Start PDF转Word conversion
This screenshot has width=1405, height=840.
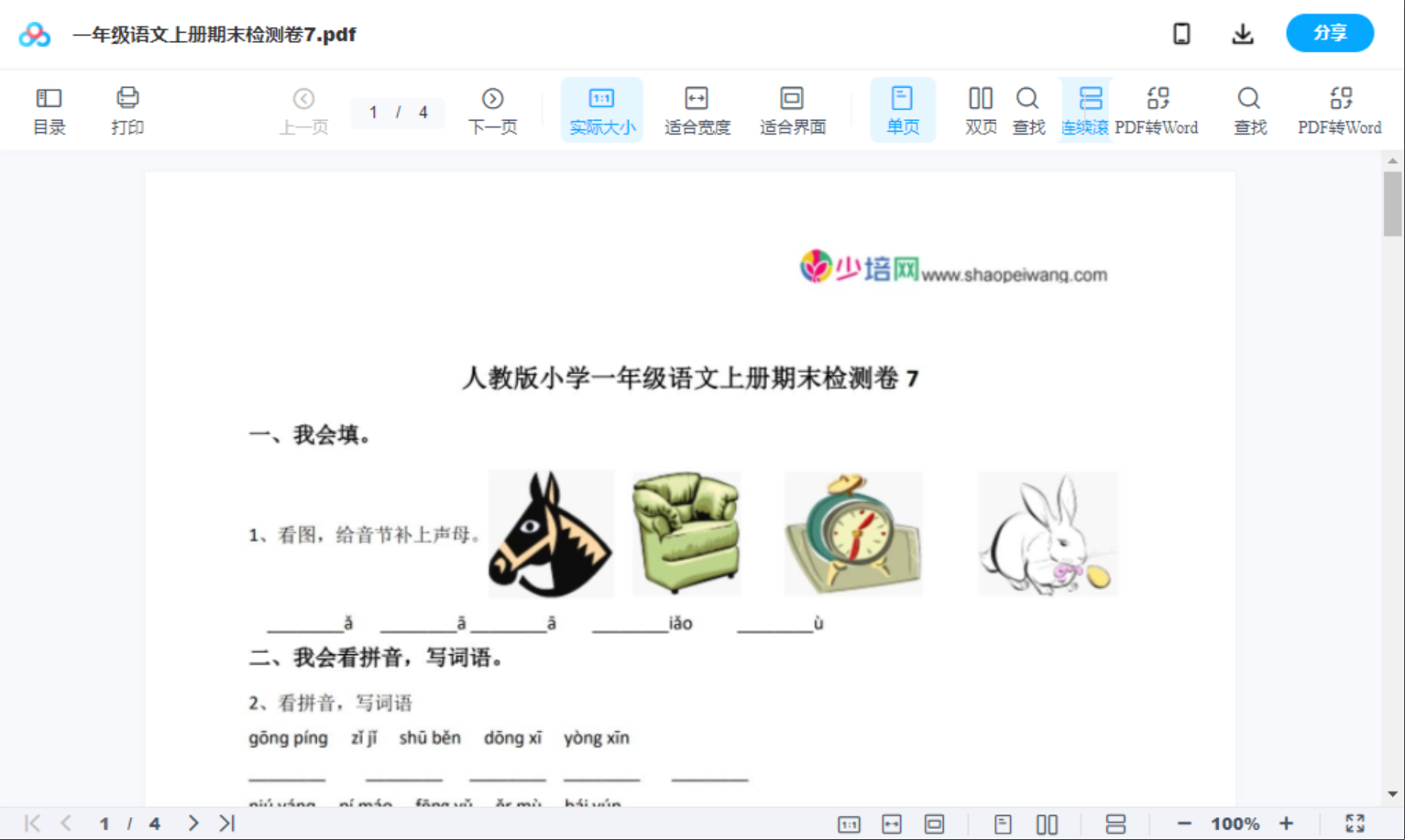[x=1158, y=109]
